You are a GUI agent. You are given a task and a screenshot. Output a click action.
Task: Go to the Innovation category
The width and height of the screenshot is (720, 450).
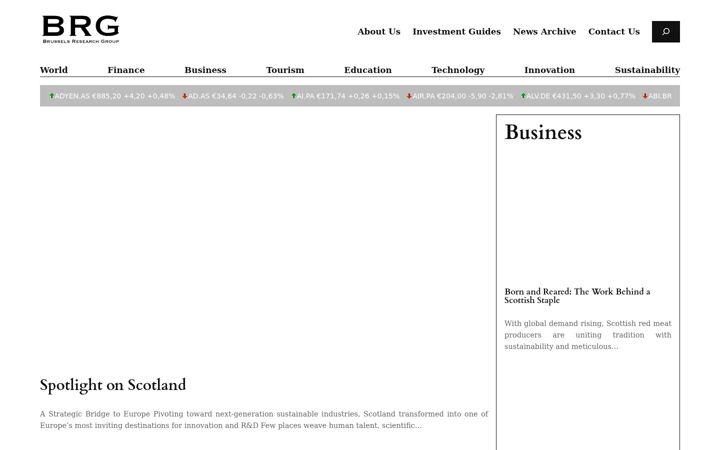pos(549,70)
